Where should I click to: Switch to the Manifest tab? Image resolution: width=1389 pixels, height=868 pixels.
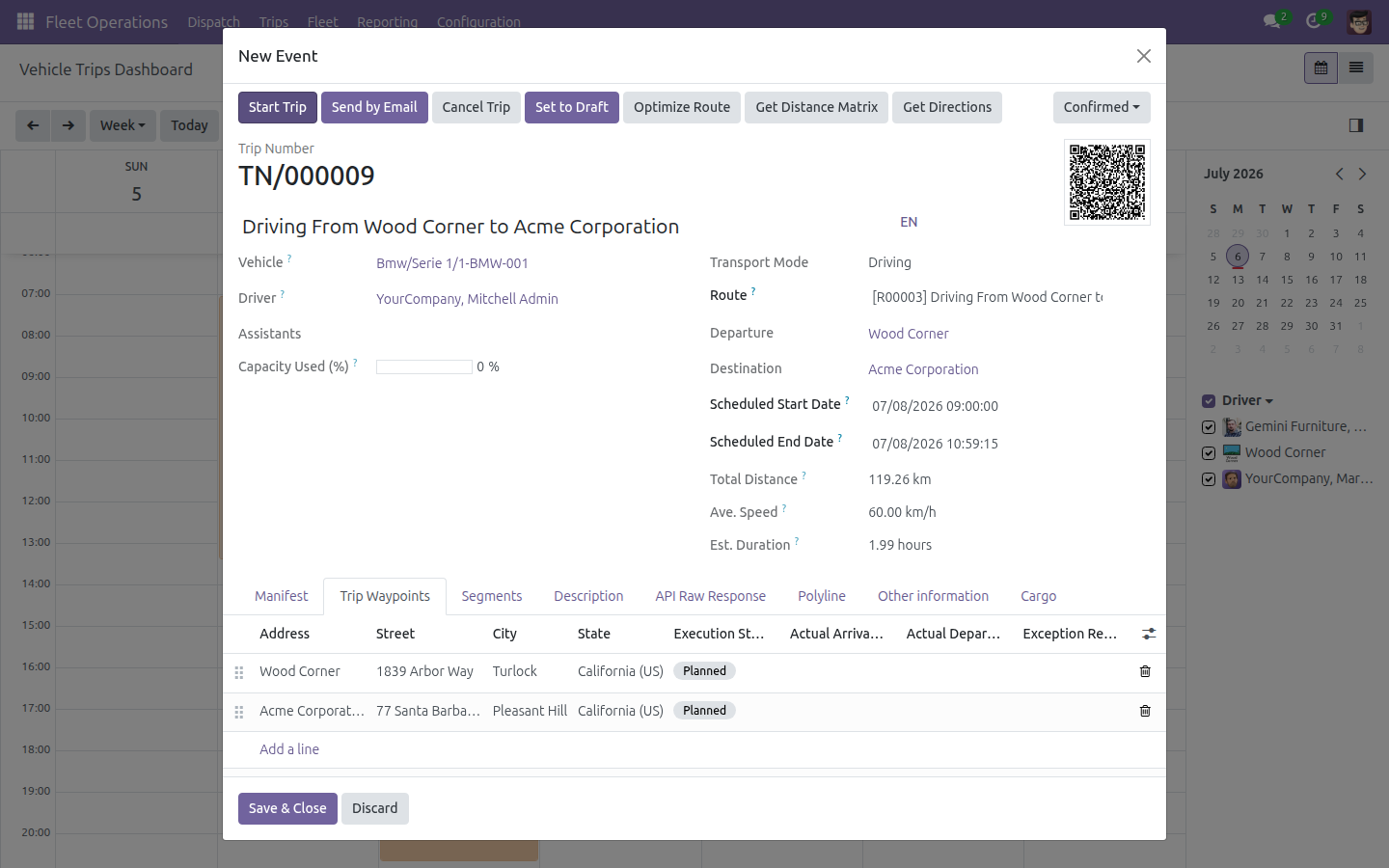282,596
